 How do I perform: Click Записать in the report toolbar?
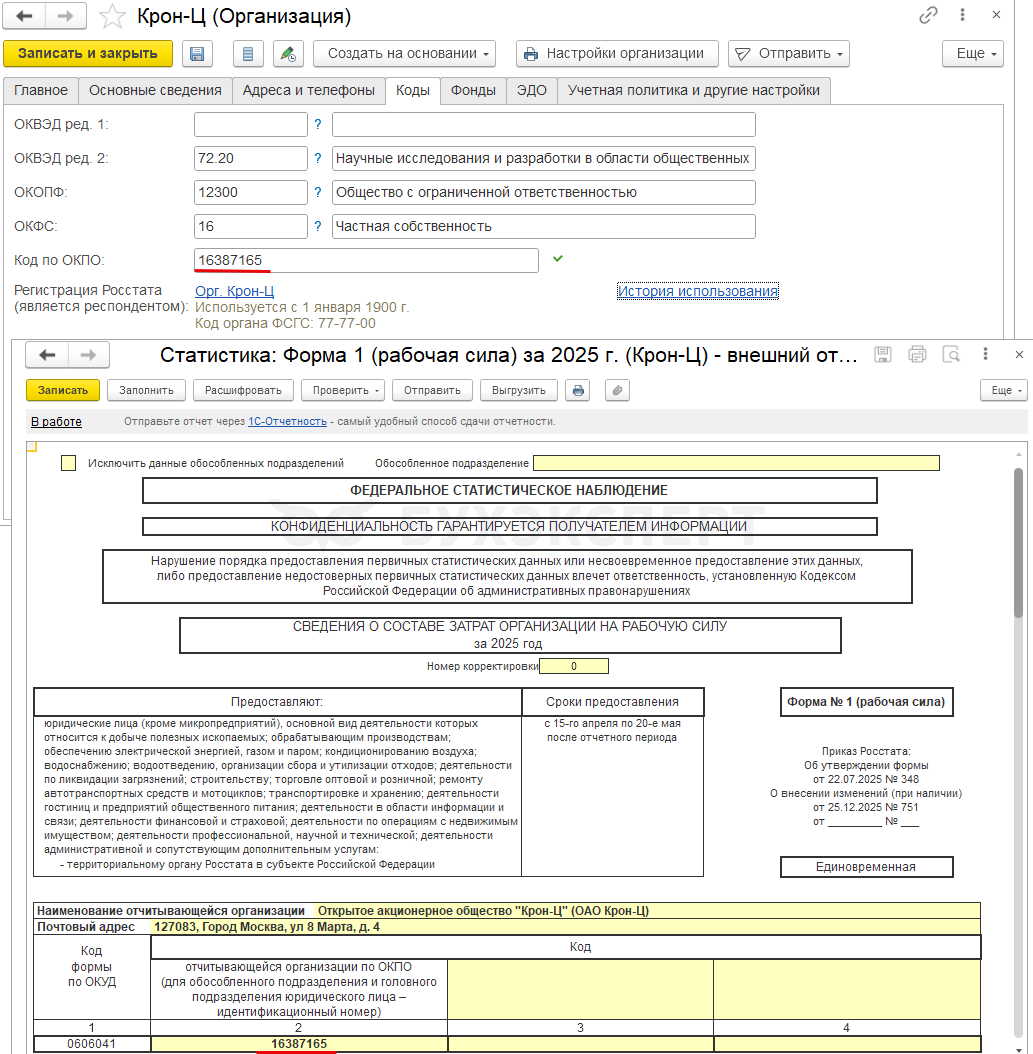[x=63, y=391]
